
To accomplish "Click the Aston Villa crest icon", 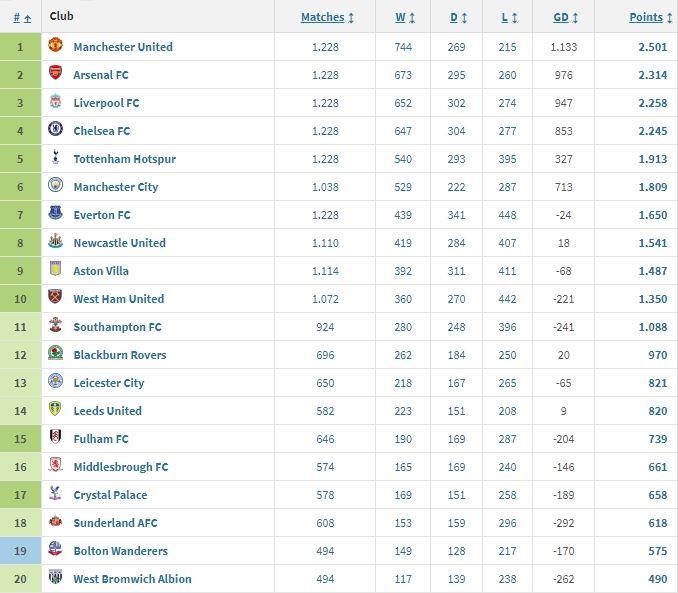I will click(55, 269).
